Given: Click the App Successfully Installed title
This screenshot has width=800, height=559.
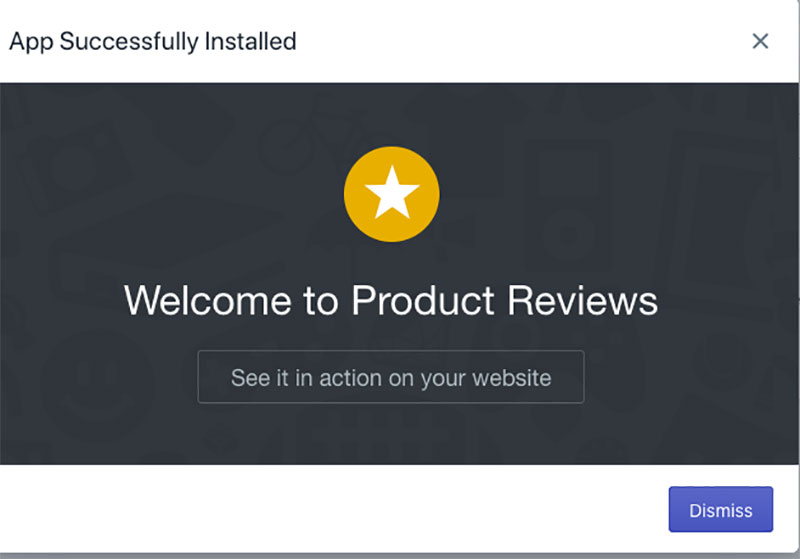Looking at the screenshot, I should click(x=153, y=42).
